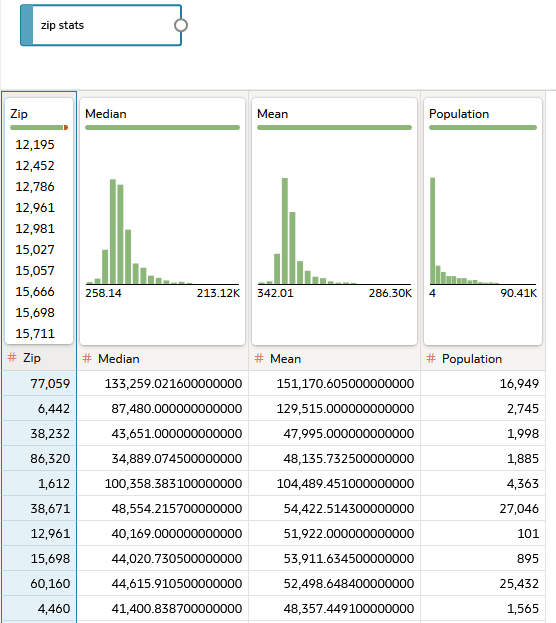Click Zip cell 6,442
The height and width of the screenshot is (623, 556).
pyautogui.click(x=39, y=408)
